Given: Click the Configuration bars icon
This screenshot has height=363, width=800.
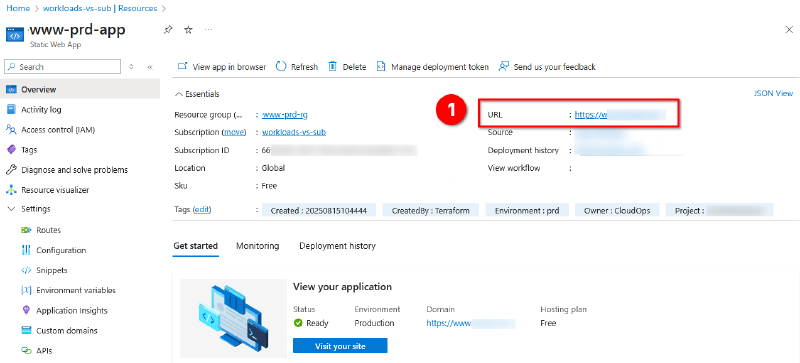Looking at the screenshot, I should [x=27, y=250].
